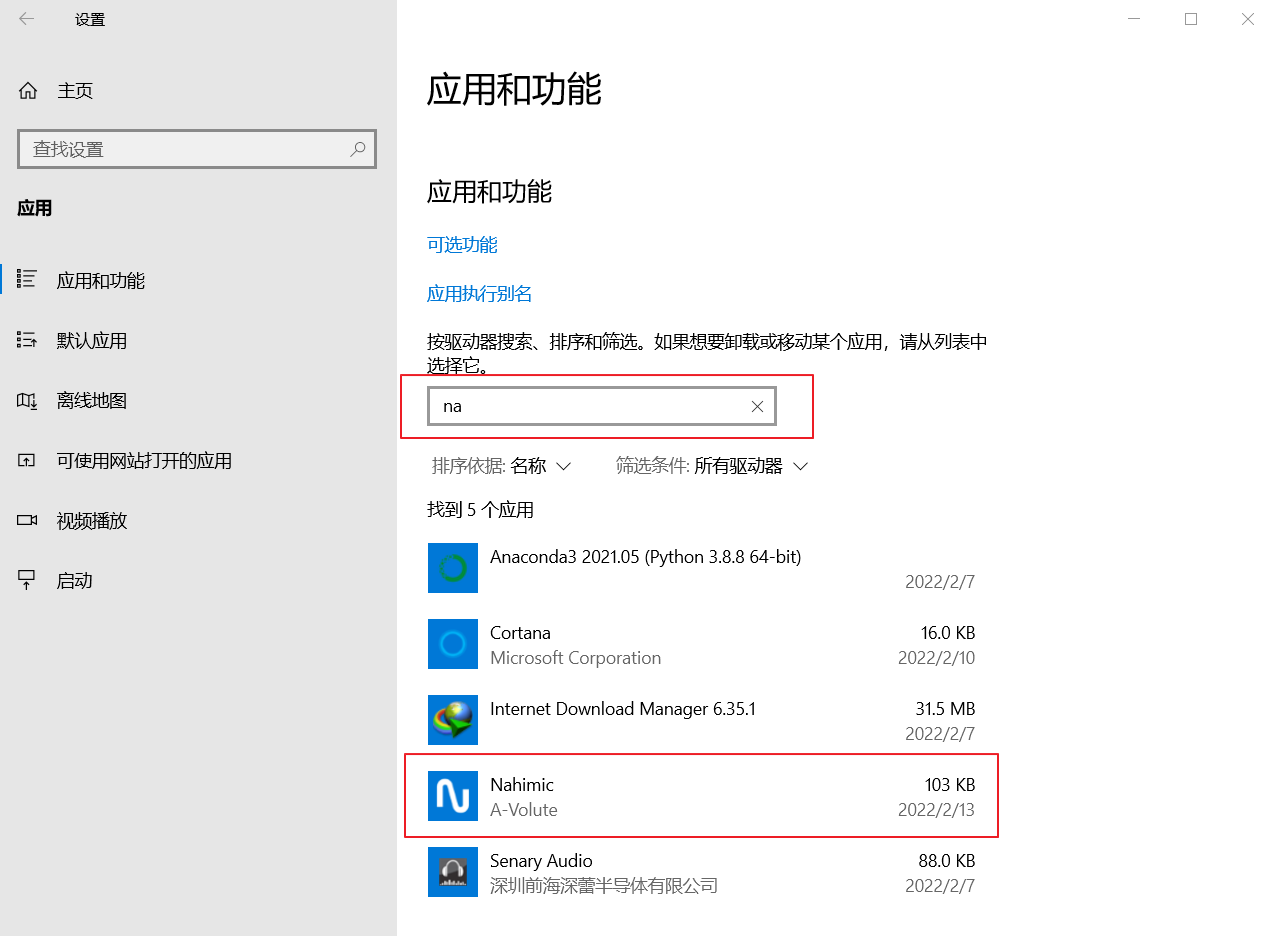Image resolution: width=1272 pixels, height=936 pixels.
Task: Click the 88.0 KB size value
Action: coord(947,861)
